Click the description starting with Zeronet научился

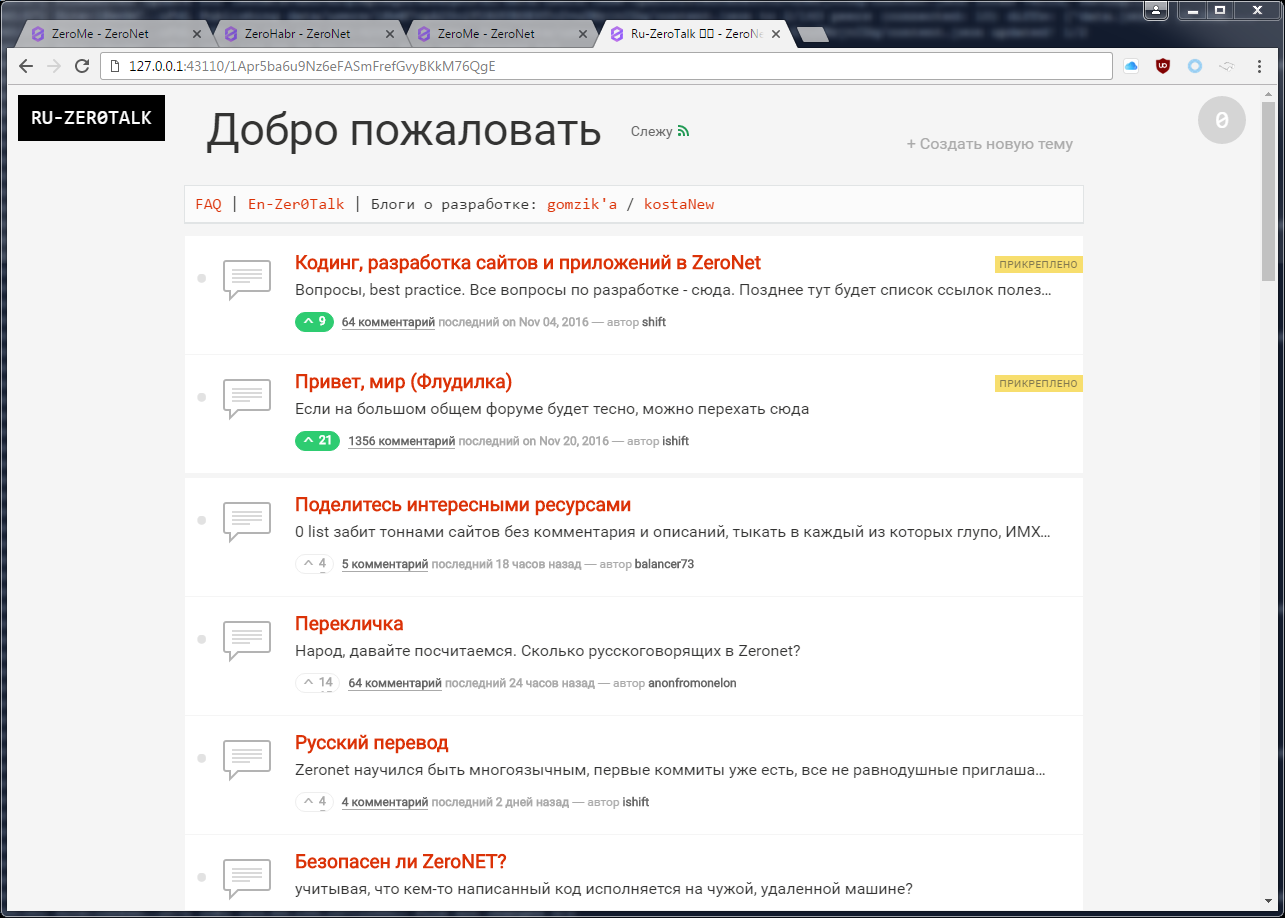point(672,771)
